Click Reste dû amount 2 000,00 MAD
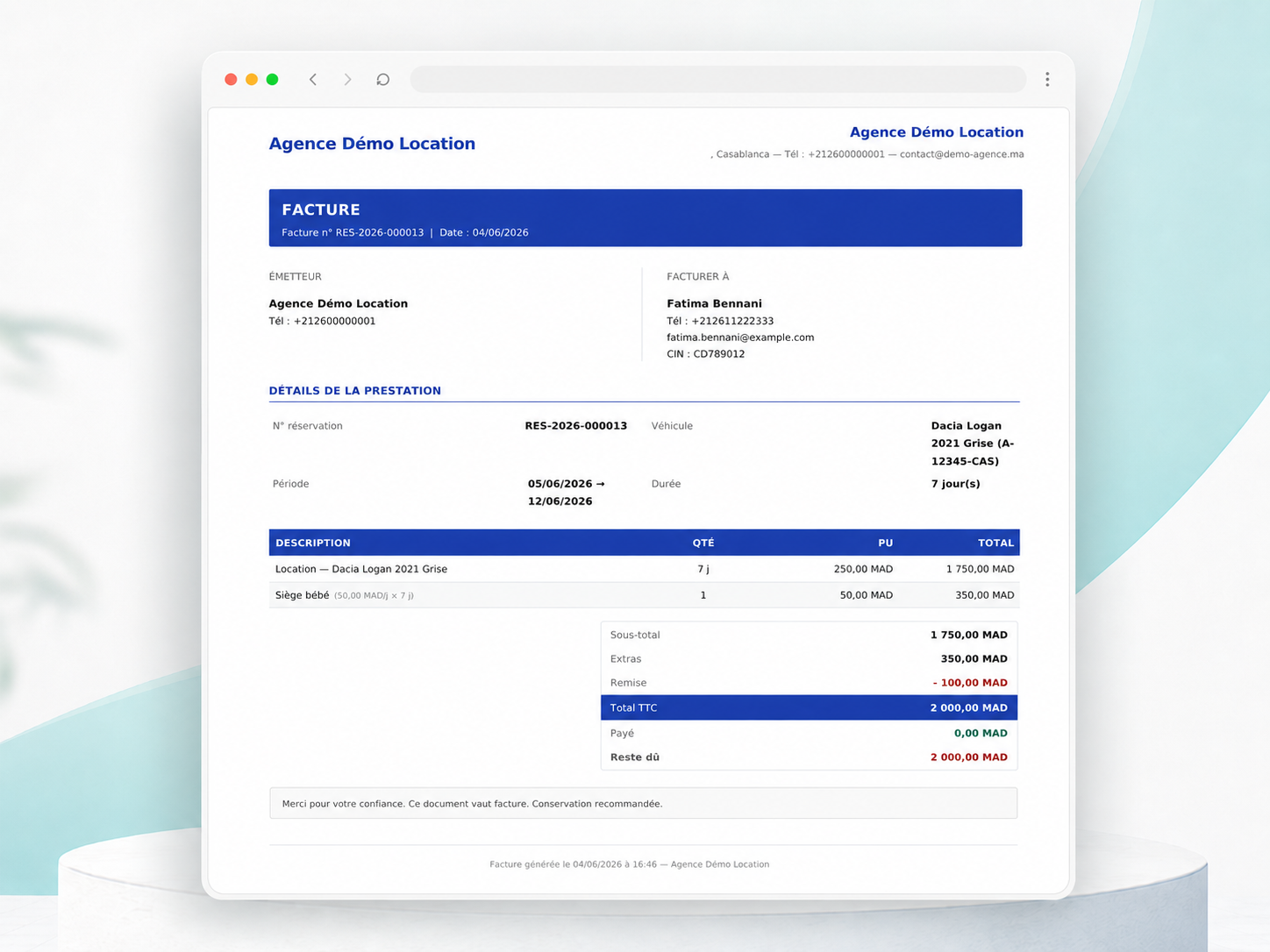The height and width of the screenshot is (952, 1270). pos(969,757)
